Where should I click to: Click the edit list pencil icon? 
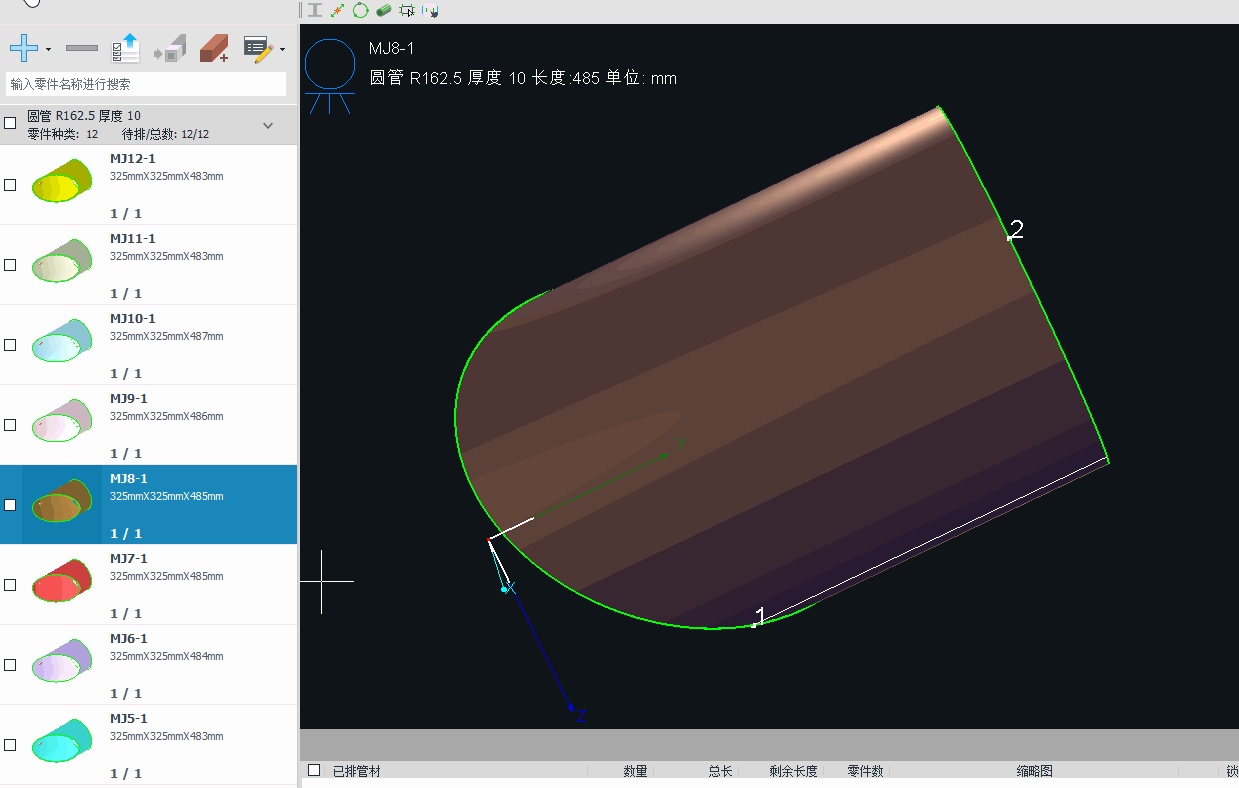(258, 48)
